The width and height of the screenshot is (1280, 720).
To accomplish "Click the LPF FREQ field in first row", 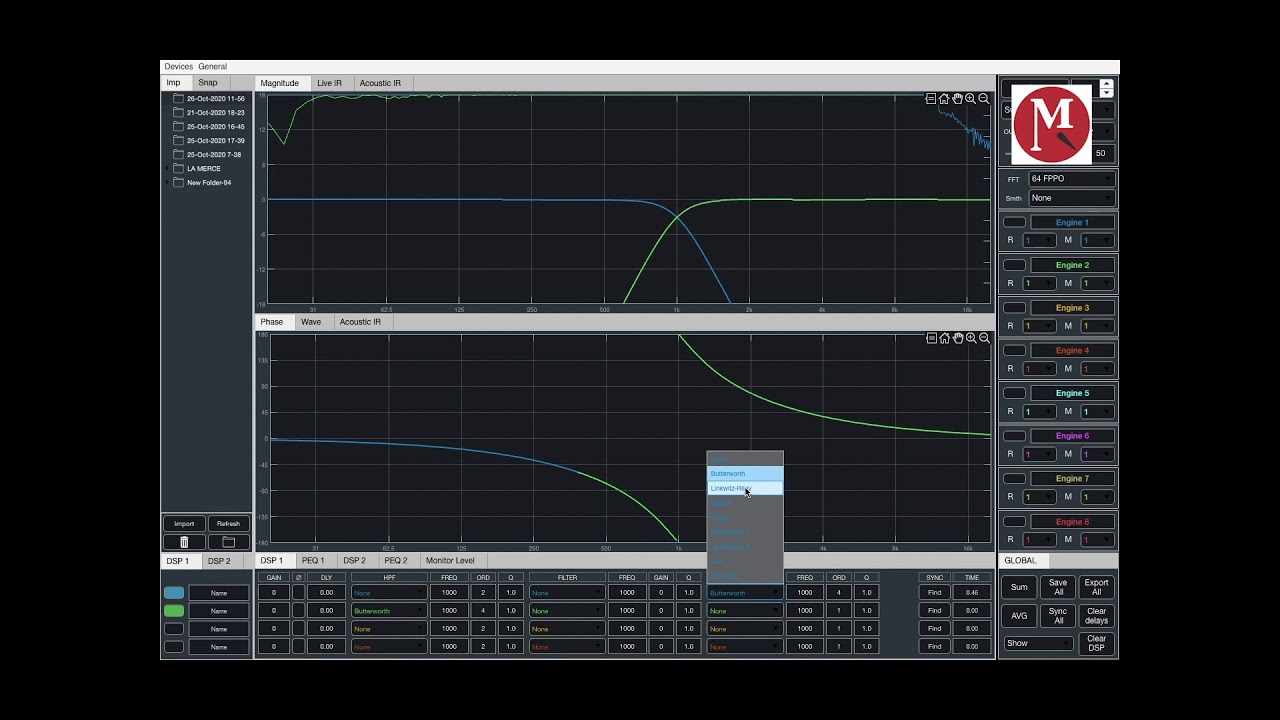I will [x=805, y=592].
